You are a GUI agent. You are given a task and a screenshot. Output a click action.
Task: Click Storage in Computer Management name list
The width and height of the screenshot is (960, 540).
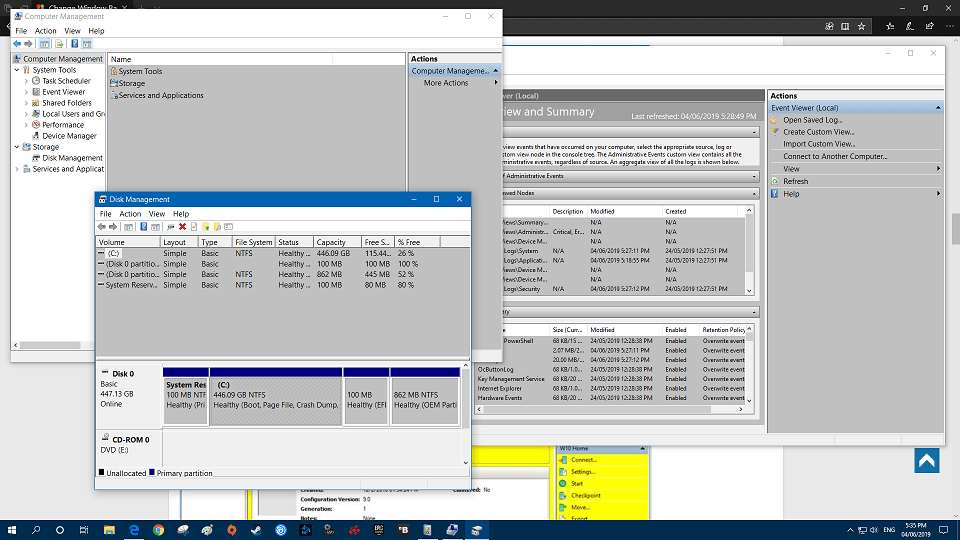(x=132, y=83)
